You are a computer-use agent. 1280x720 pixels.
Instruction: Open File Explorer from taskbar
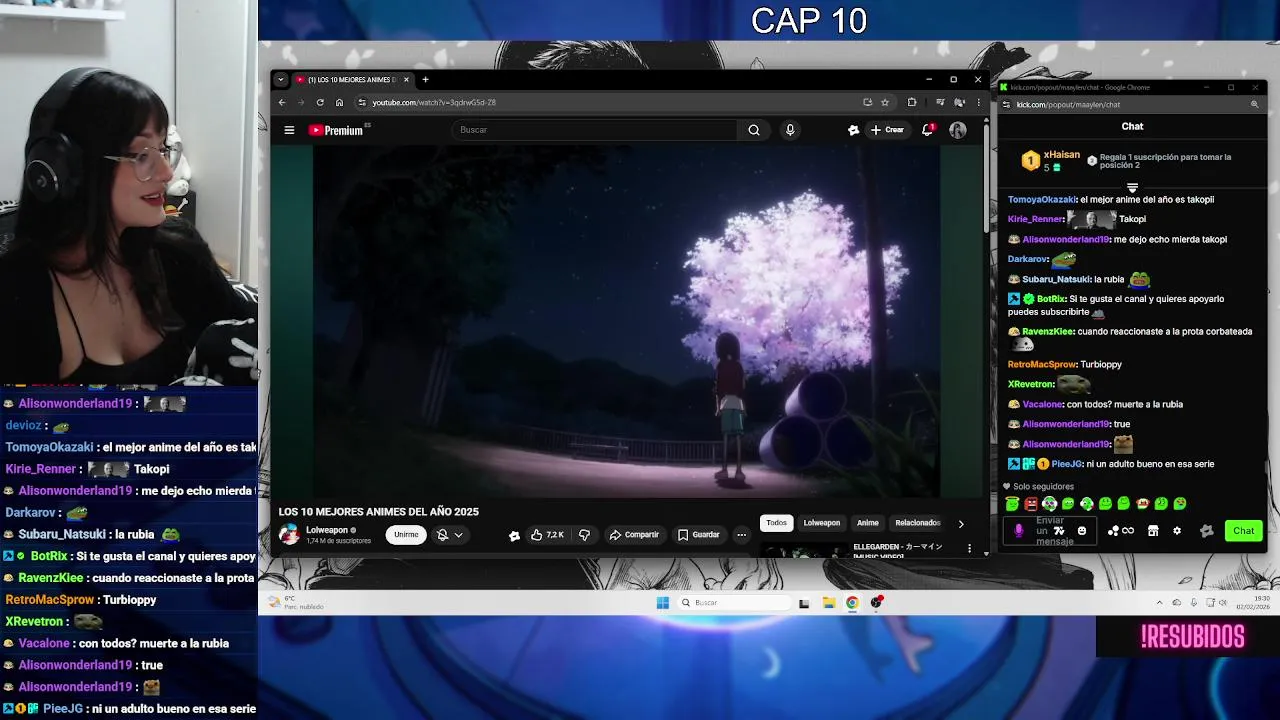pos(829,602)
